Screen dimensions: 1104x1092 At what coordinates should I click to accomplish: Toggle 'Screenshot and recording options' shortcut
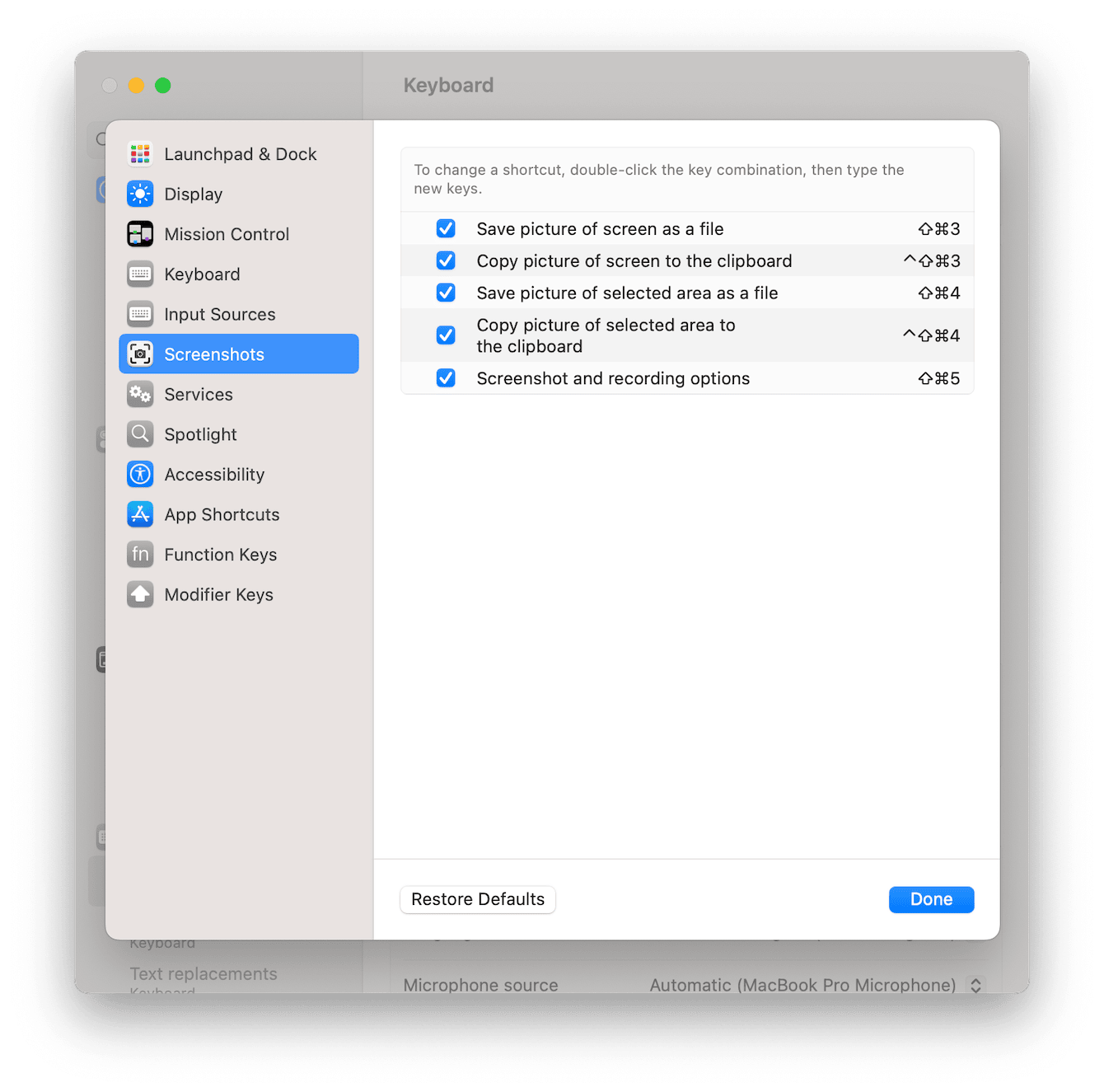click(x=446, y=378)
